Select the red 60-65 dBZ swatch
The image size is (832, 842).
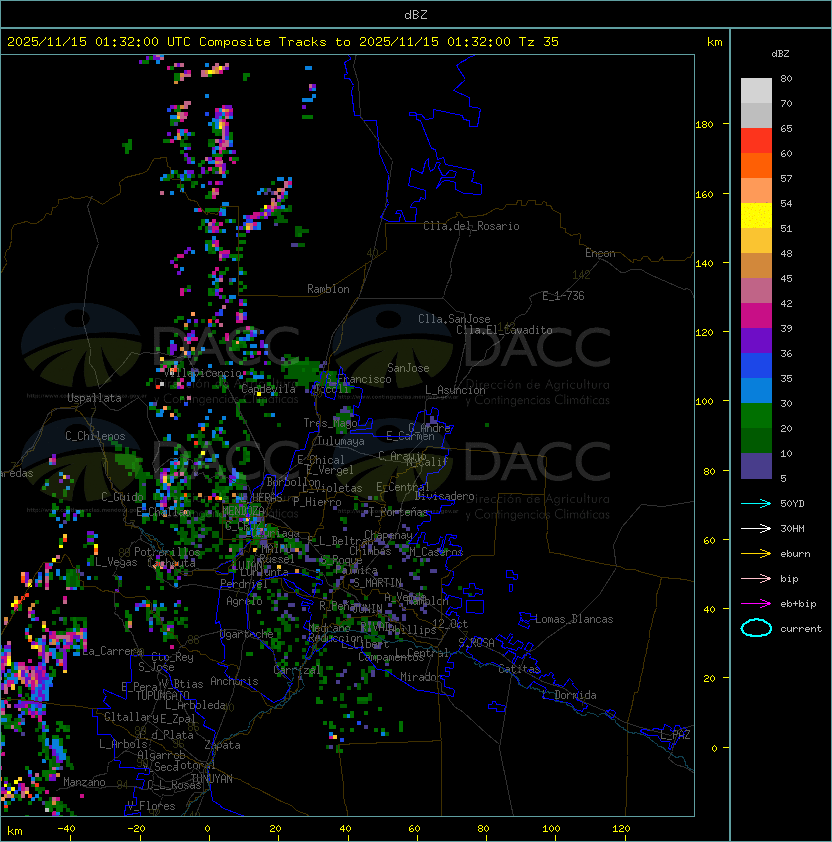756,141
